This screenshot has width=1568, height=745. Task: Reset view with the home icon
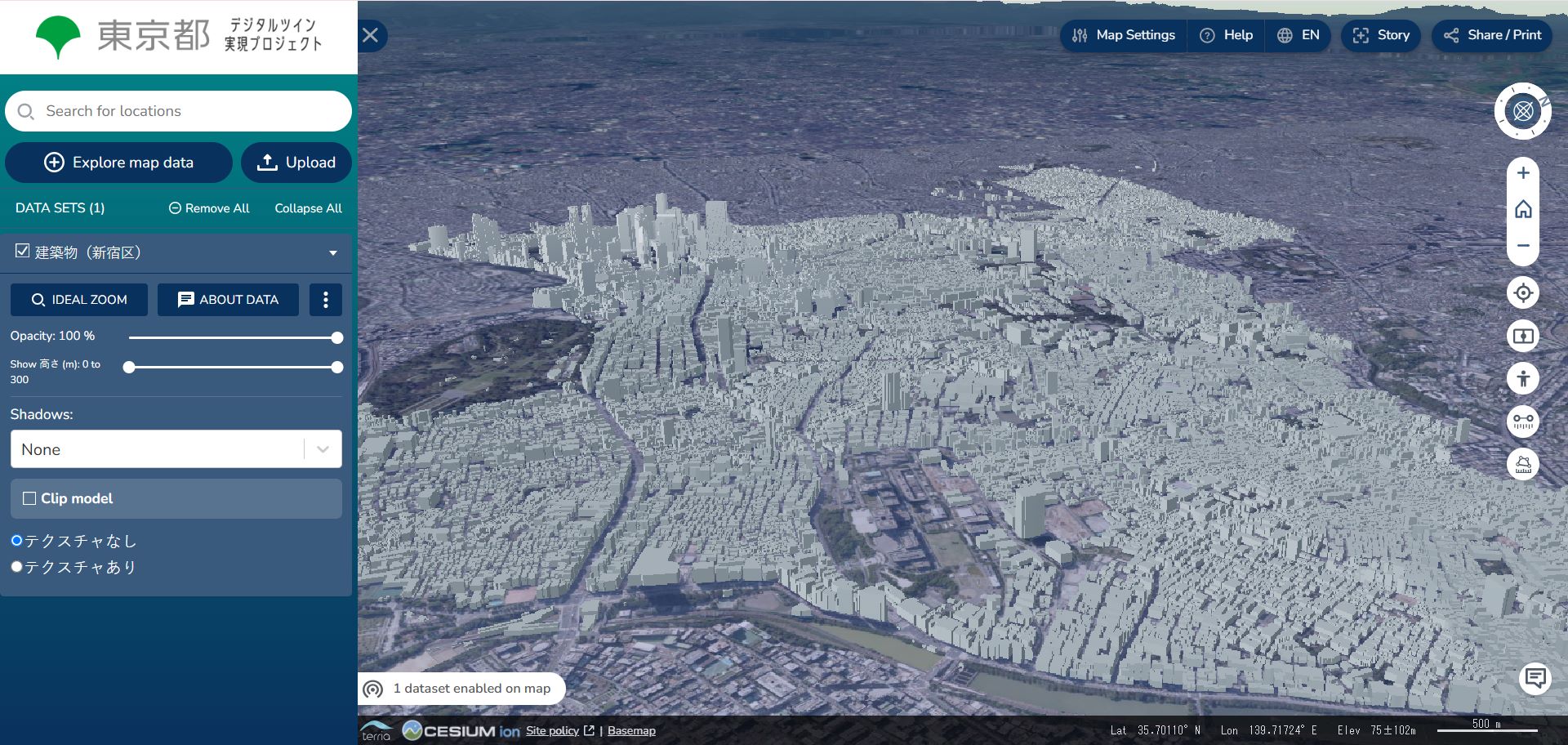pos(1523,210)
